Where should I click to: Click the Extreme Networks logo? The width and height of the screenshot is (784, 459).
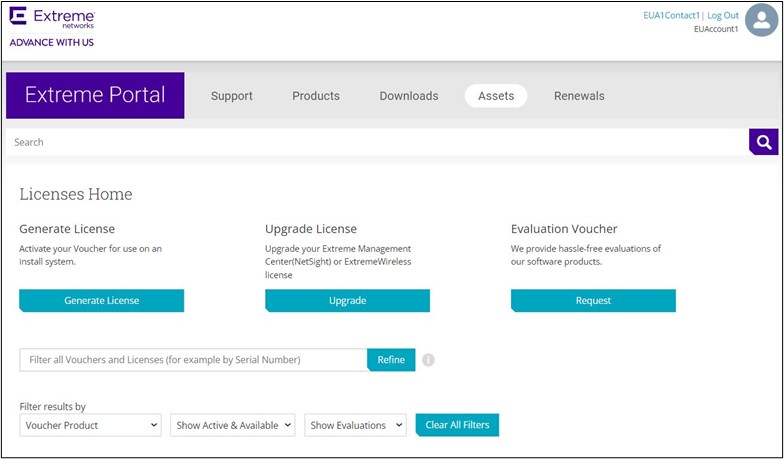(x=52, y=20)
